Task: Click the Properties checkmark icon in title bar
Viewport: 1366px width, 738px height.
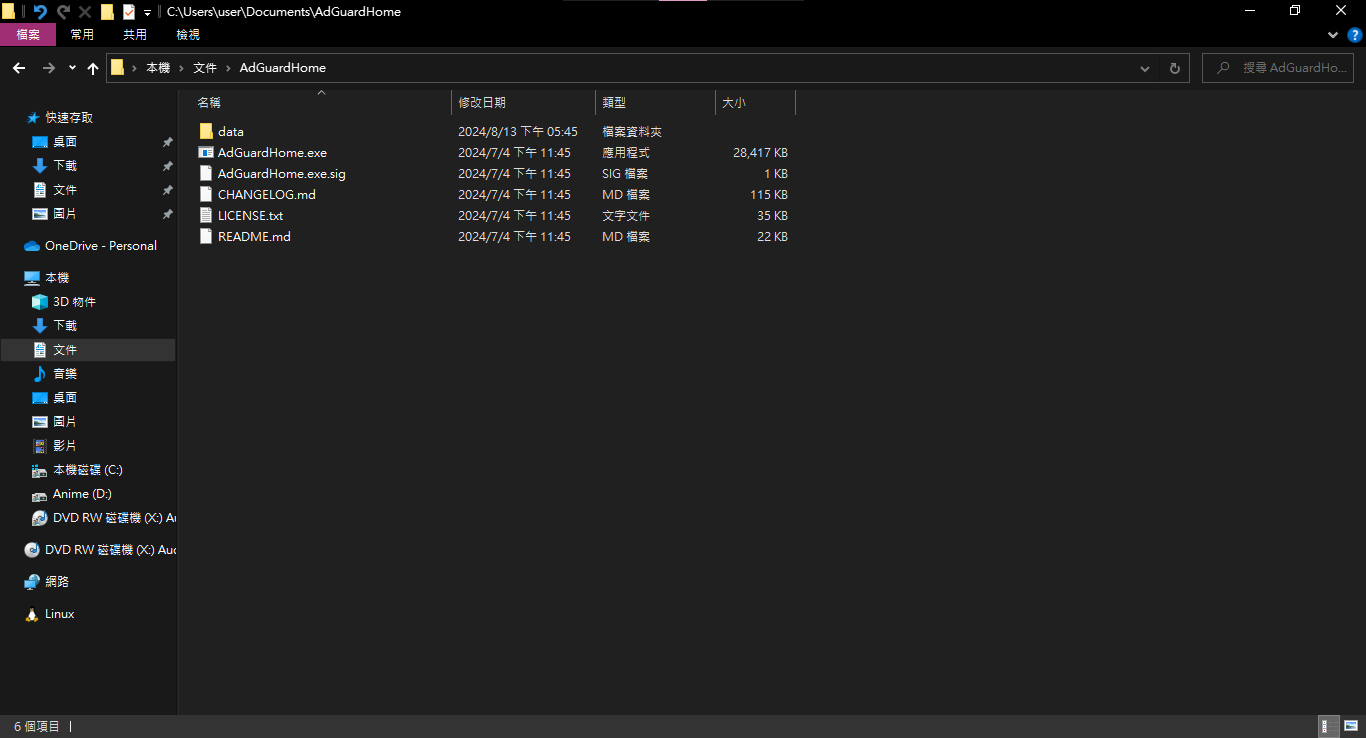Action: [129, 12]
